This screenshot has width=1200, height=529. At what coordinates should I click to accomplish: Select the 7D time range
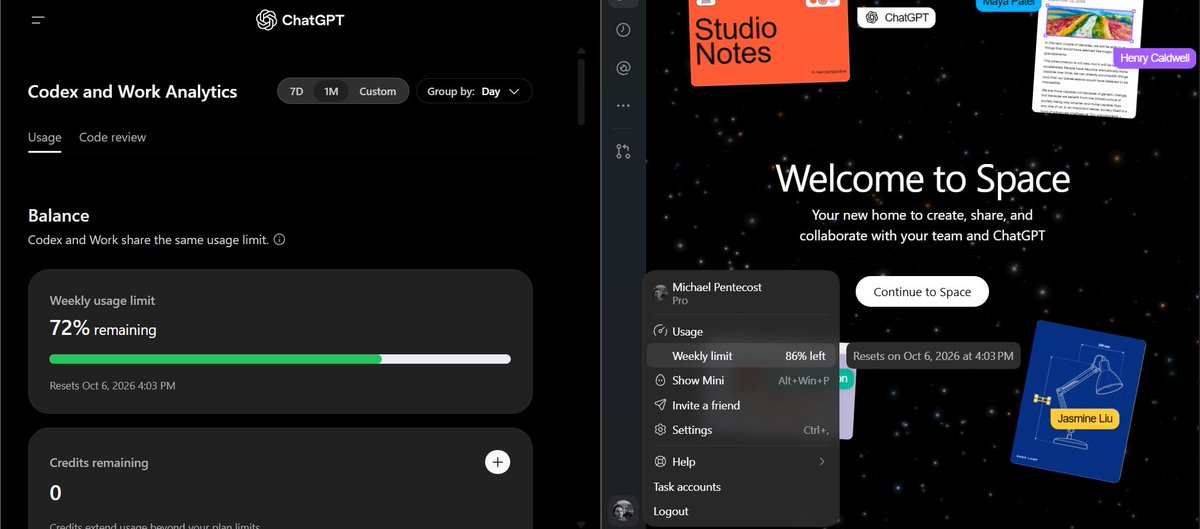pyautogui.click(x=296, y=91)
